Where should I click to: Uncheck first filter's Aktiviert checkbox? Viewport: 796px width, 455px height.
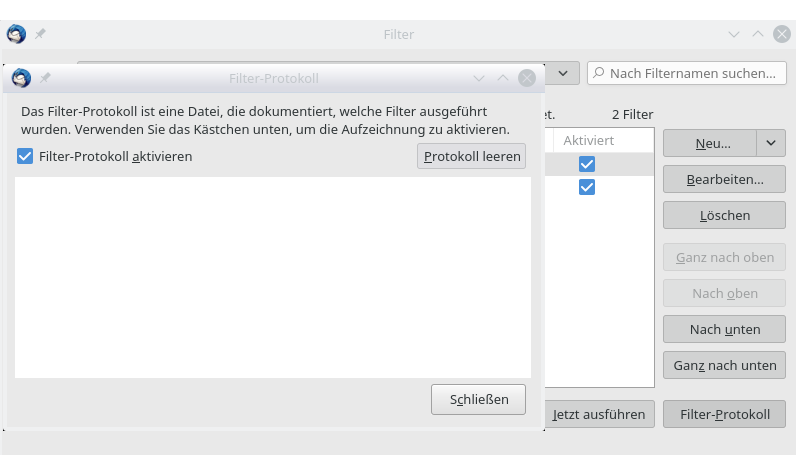coord(587,164)
